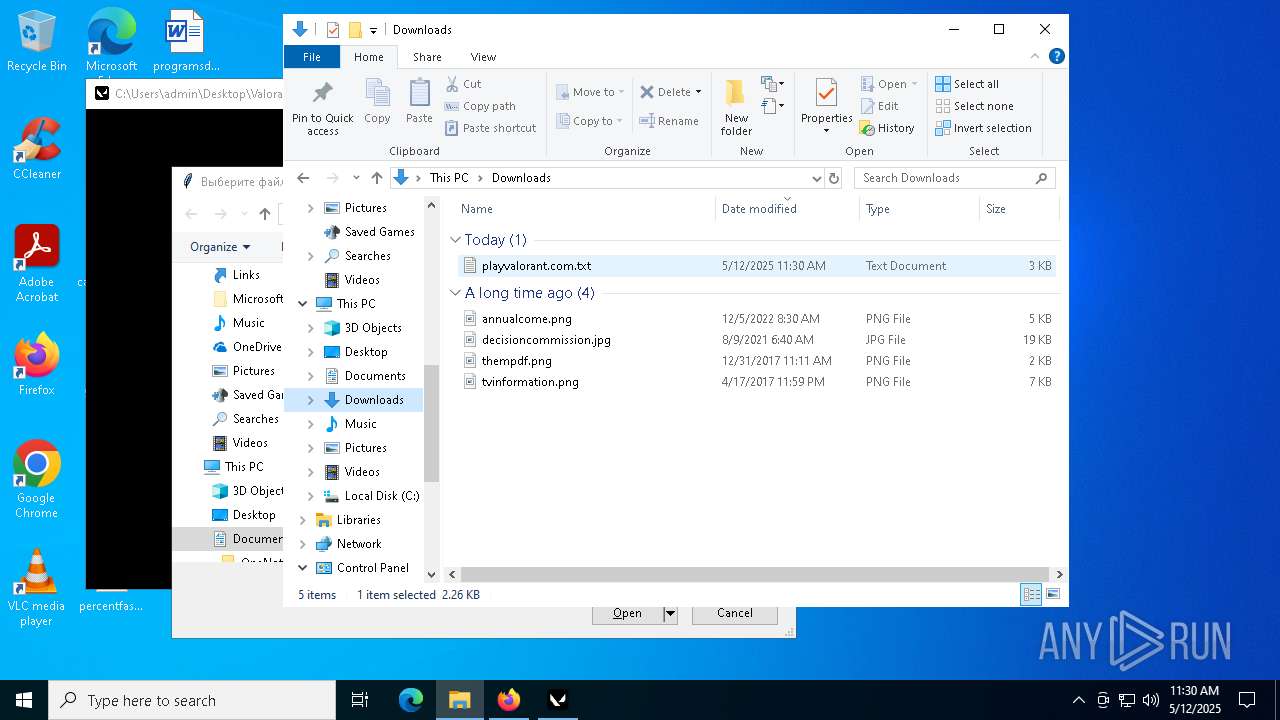The height and width of the screenshot is (720, 1280).
Task: Expand Libraries tree node
Action: click(303, 520)
